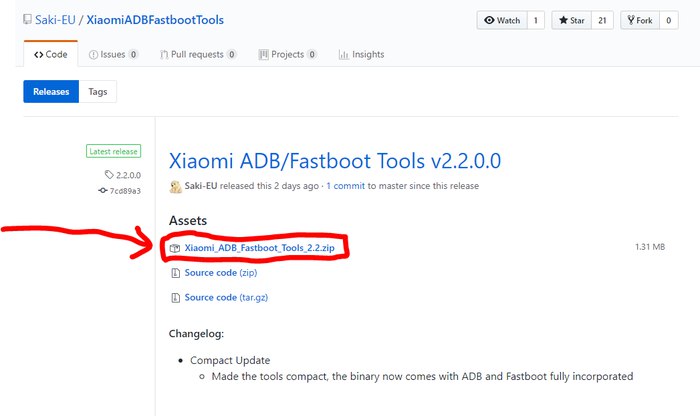
Task: Click the Insights graph icon
Action: pyautogui.click(x=343, y=55)
